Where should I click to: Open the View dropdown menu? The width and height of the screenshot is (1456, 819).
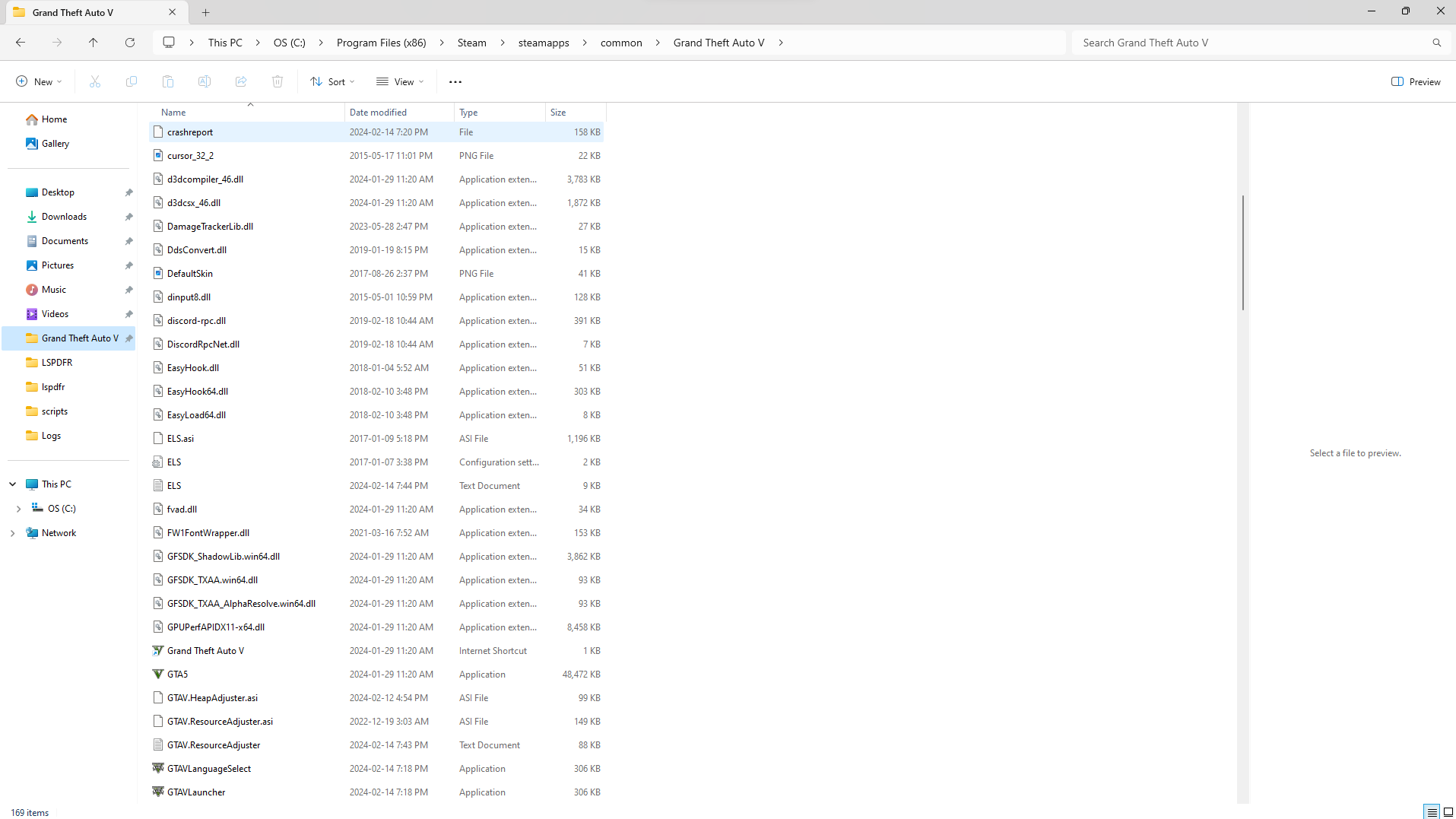[x=400, y=81]
